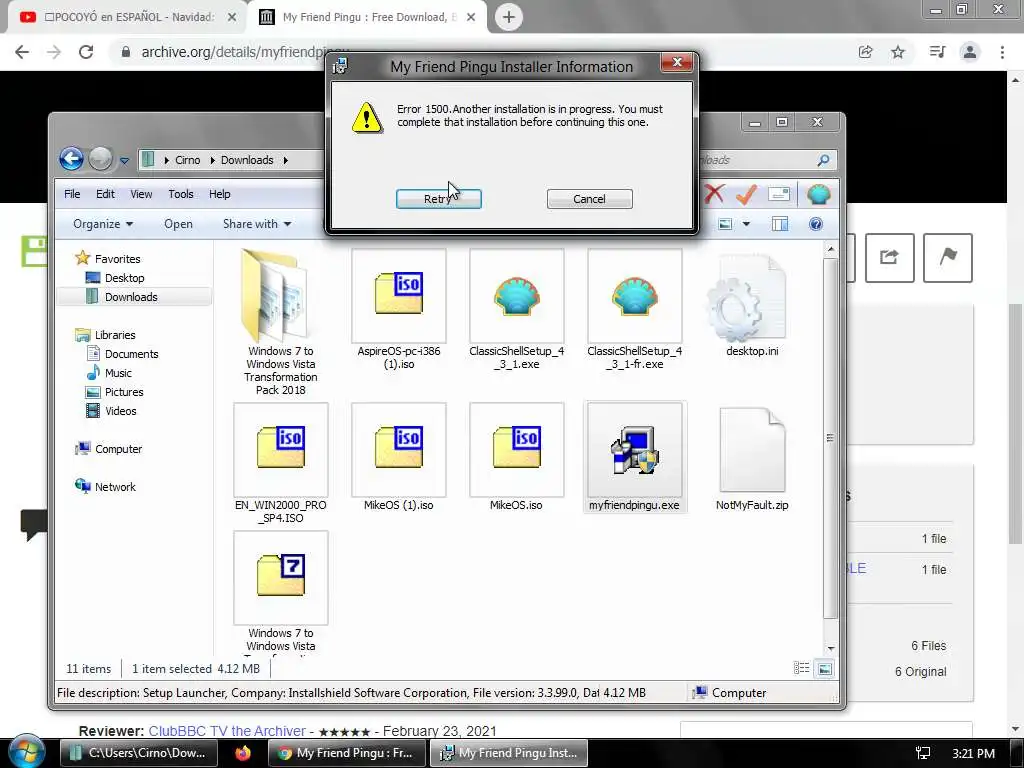Screen dimensions: 1024x768
Task: Open Explorer recent locations dropdown arrow
Action: tap(124, 160)
